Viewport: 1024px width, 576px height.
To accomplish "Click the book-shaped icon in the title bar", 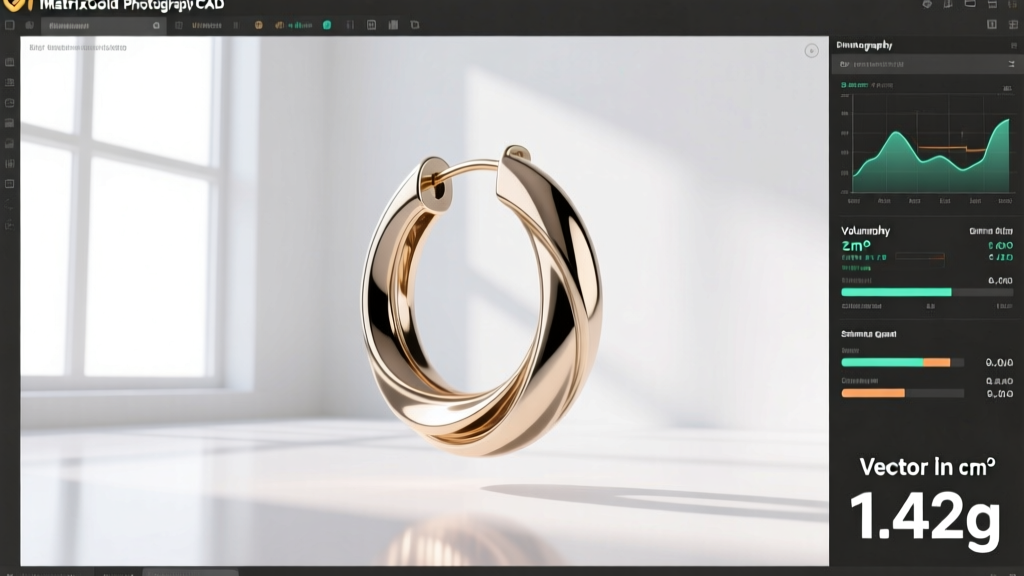I will click(x=948, y=5).
